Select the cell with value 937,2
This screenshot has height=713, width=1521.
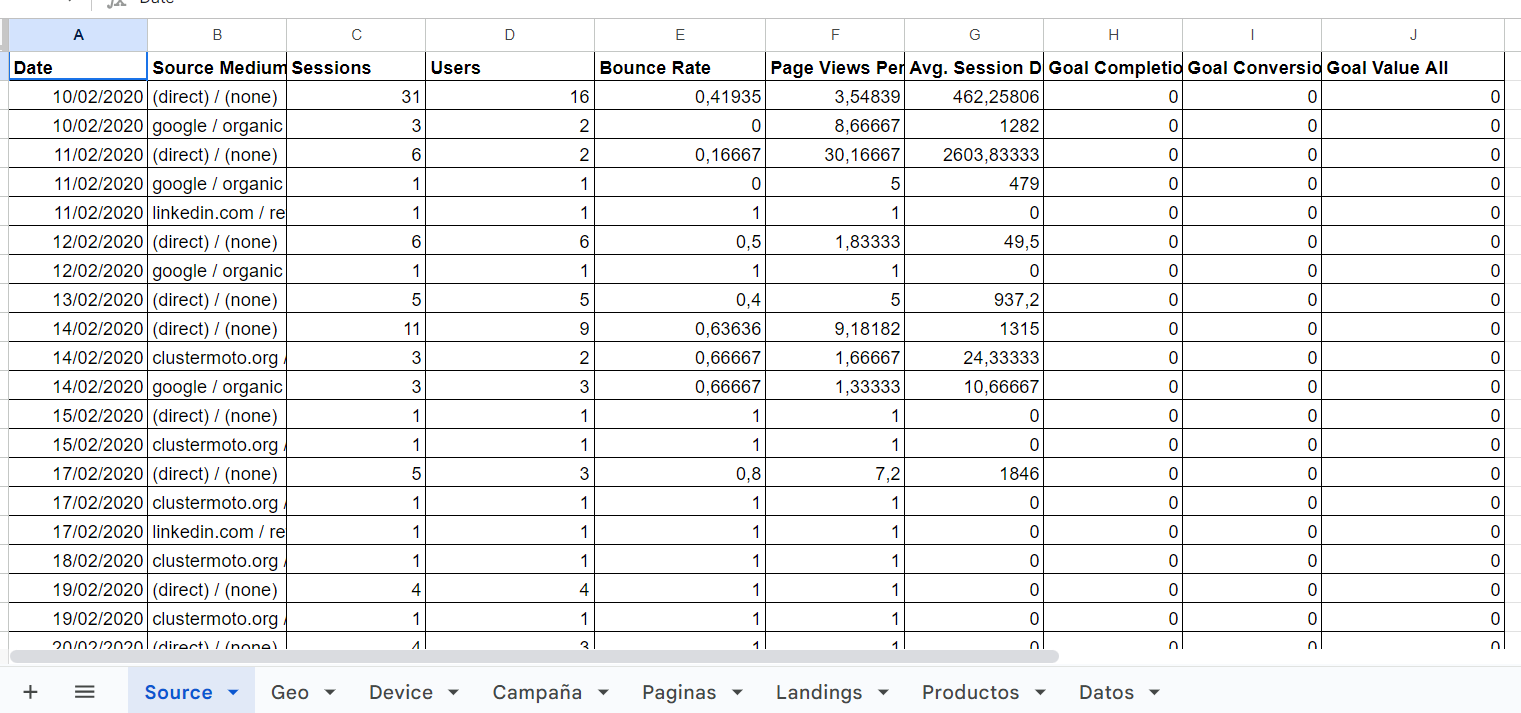click(x=974, y=300)
